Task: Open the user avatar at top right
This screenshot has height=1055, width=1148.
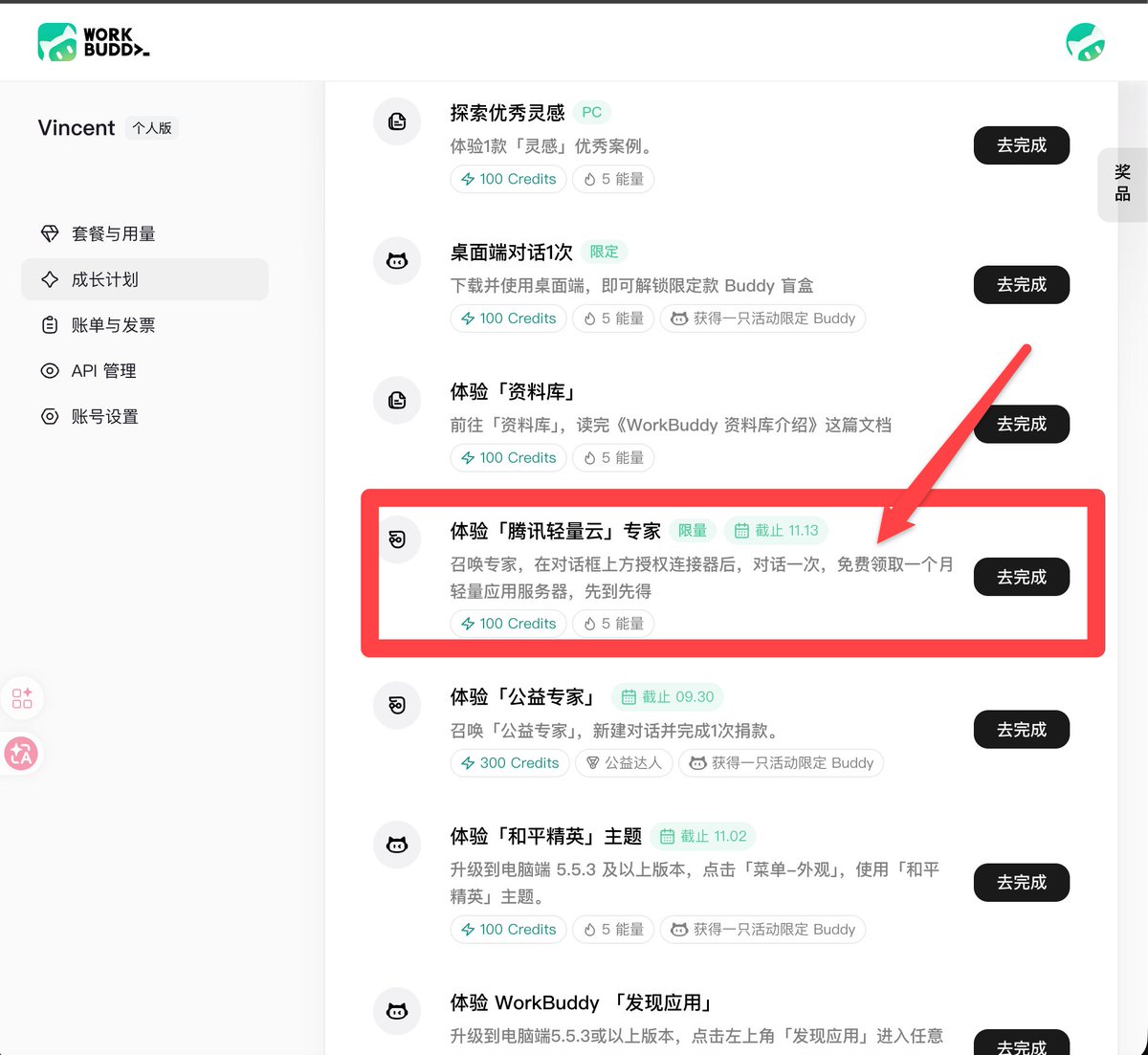Action: coord(1086,42)
